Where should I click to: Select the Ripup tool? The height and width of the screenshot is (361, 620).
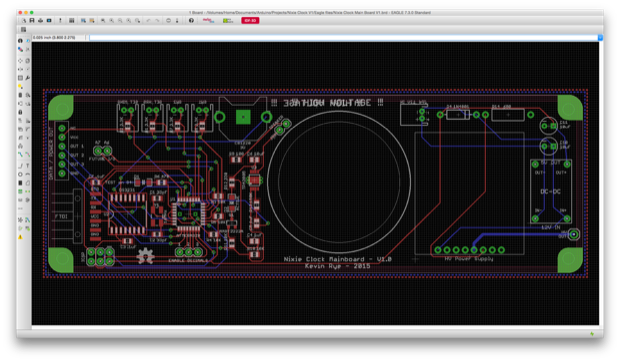[28, 155]
